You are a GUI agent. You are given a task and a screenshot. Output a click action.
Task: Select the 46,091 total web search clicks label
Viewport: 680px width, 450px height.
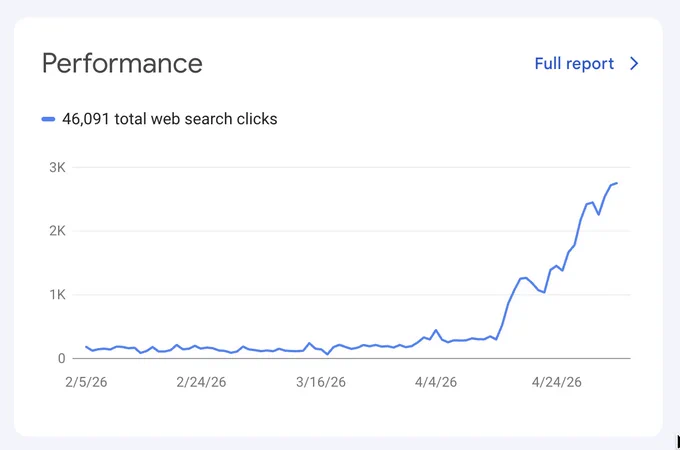tap(170, 119)
